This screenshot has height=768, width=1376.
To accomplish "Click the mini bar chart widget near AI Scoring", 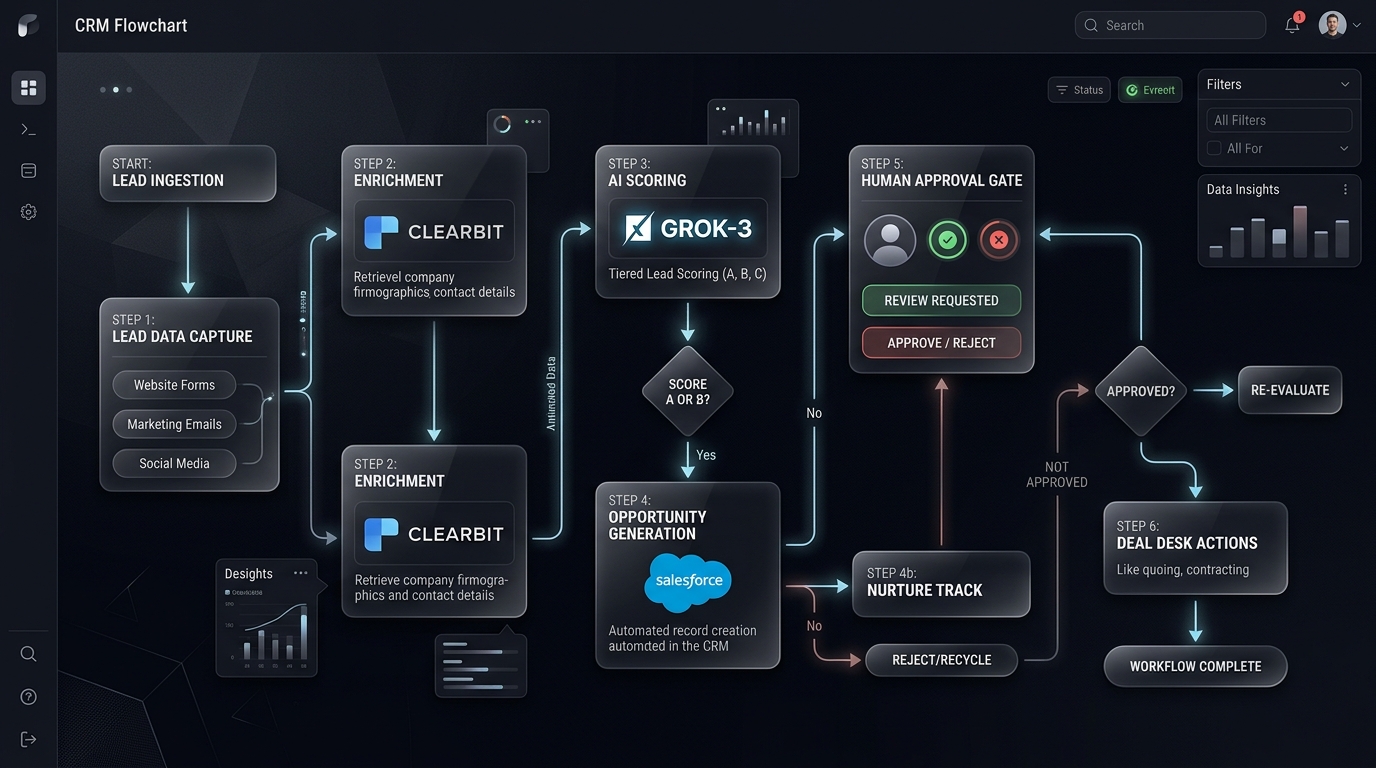I will click(753, 123).
